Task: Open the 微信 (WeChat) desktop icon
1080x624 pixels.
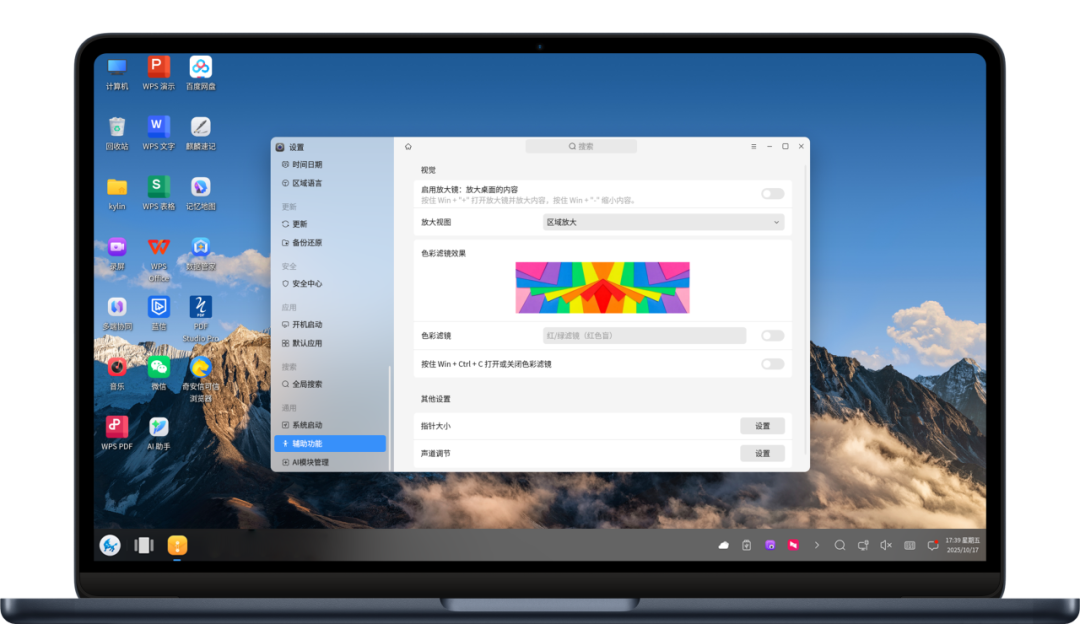Action: pyautogui.click(x=158, y=368)
